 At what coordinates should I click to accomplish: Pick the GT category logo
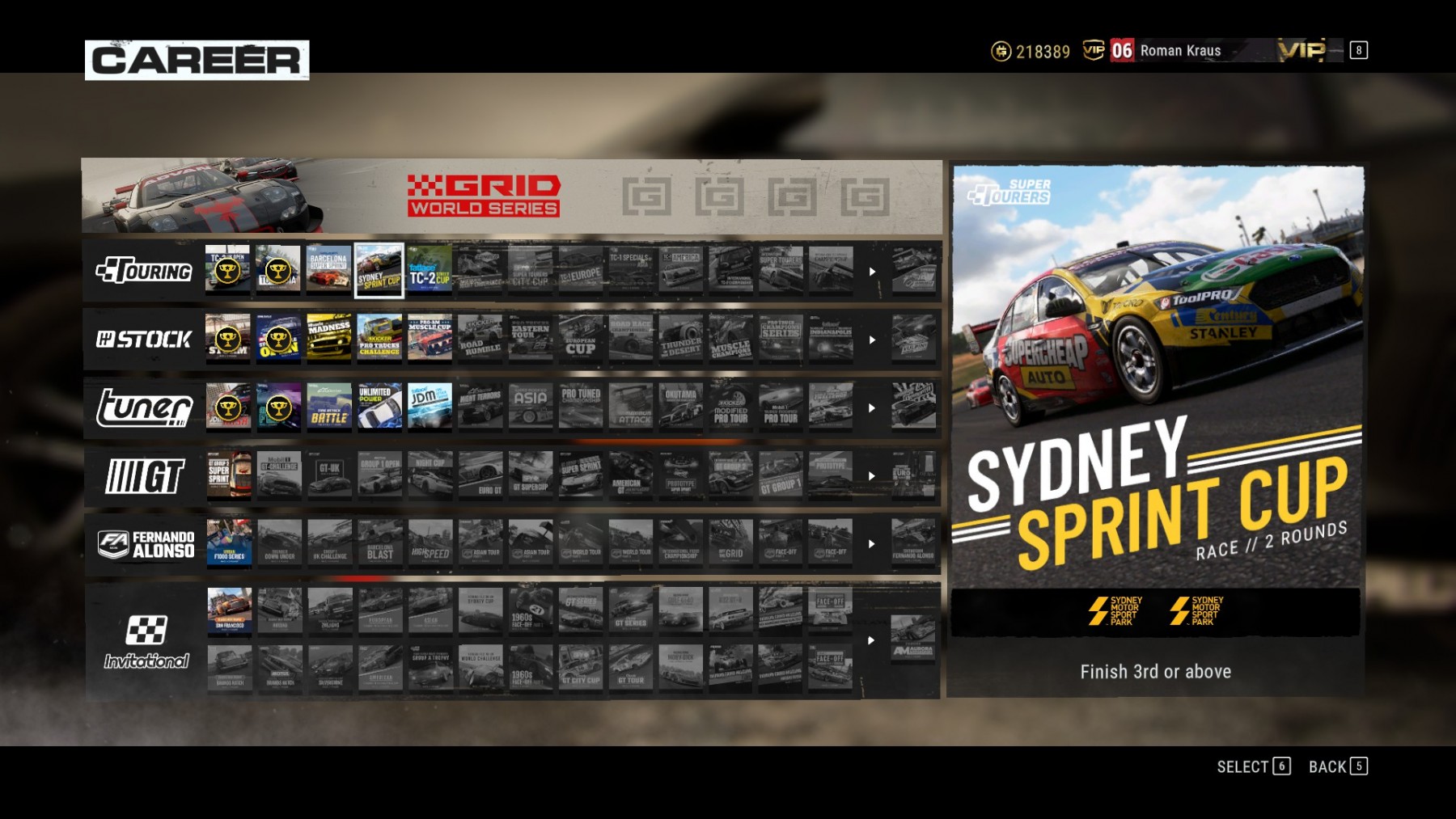[144, 475]
